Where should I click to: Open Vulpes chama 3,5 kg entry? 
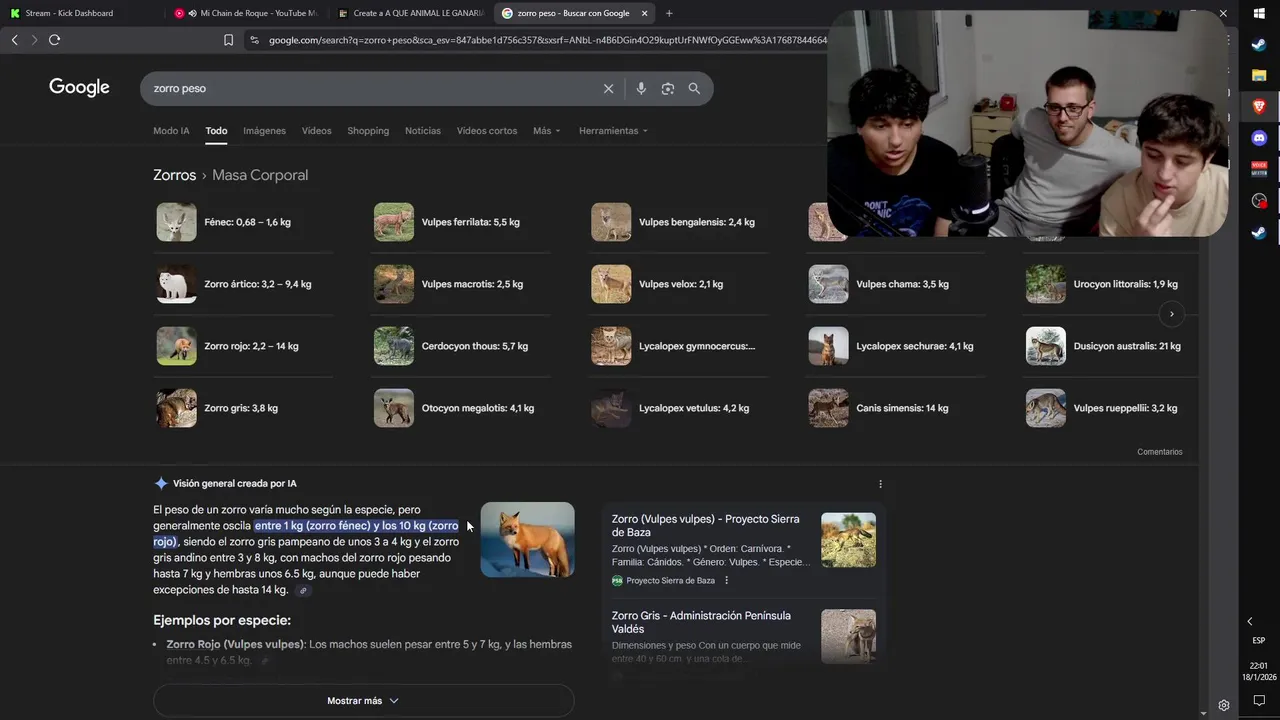point(898,284)
